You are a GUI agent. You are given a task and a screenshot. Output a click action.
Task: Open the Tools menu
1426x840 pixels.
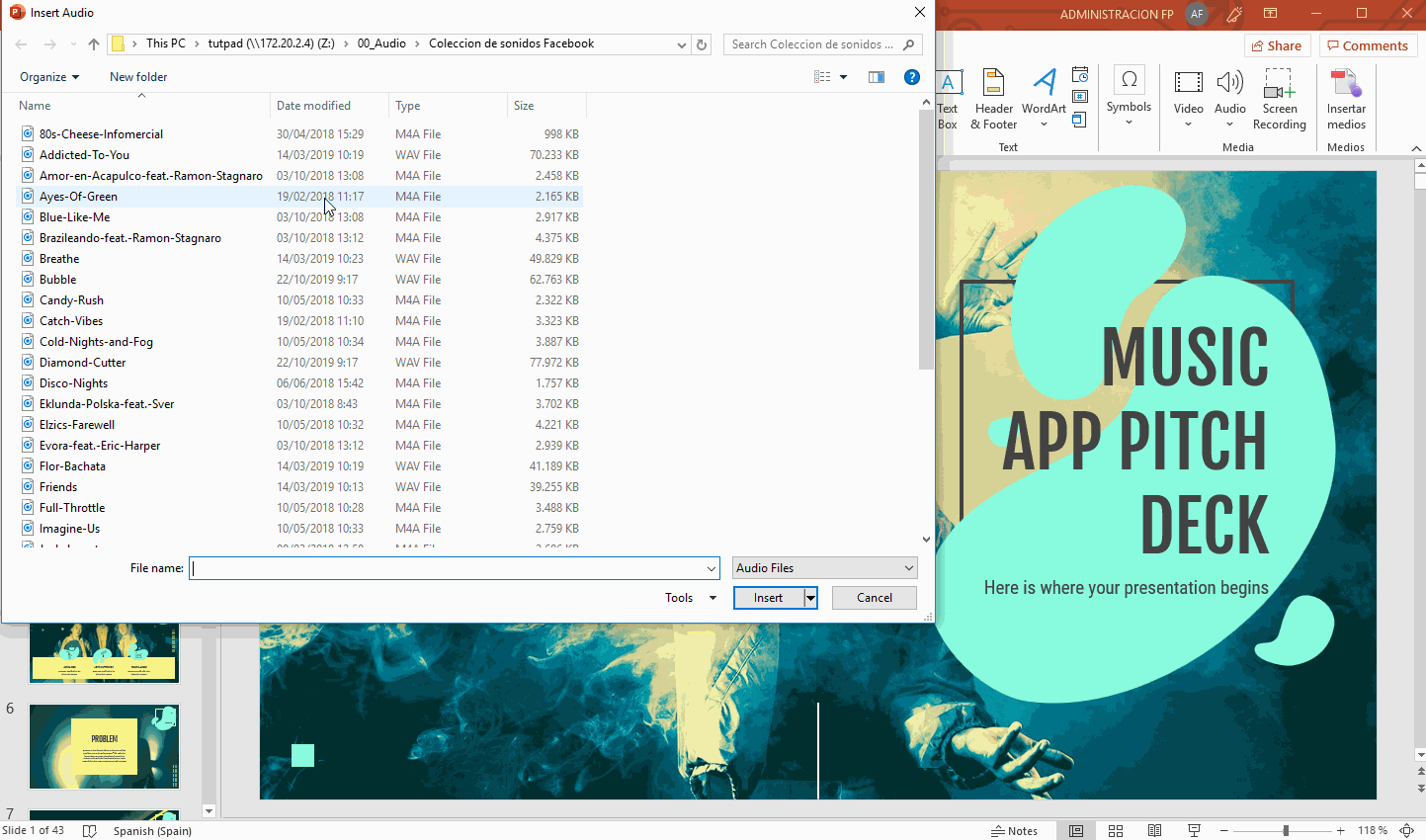[x=690, y=598]
